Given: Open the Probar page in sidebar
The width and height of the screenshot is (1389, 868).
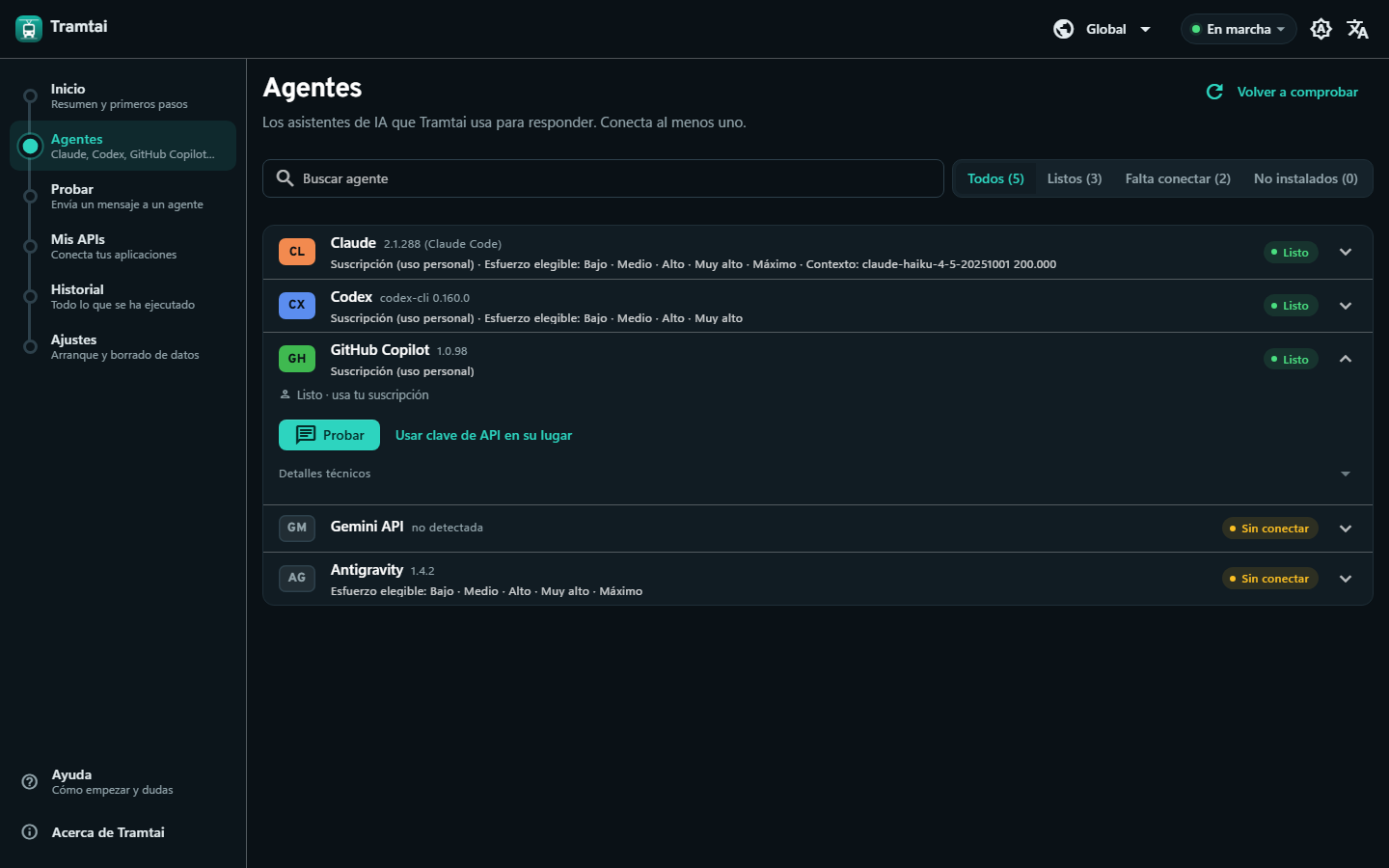Looking at the screenshot, I should pyautogui.click(x=123, y=196).
